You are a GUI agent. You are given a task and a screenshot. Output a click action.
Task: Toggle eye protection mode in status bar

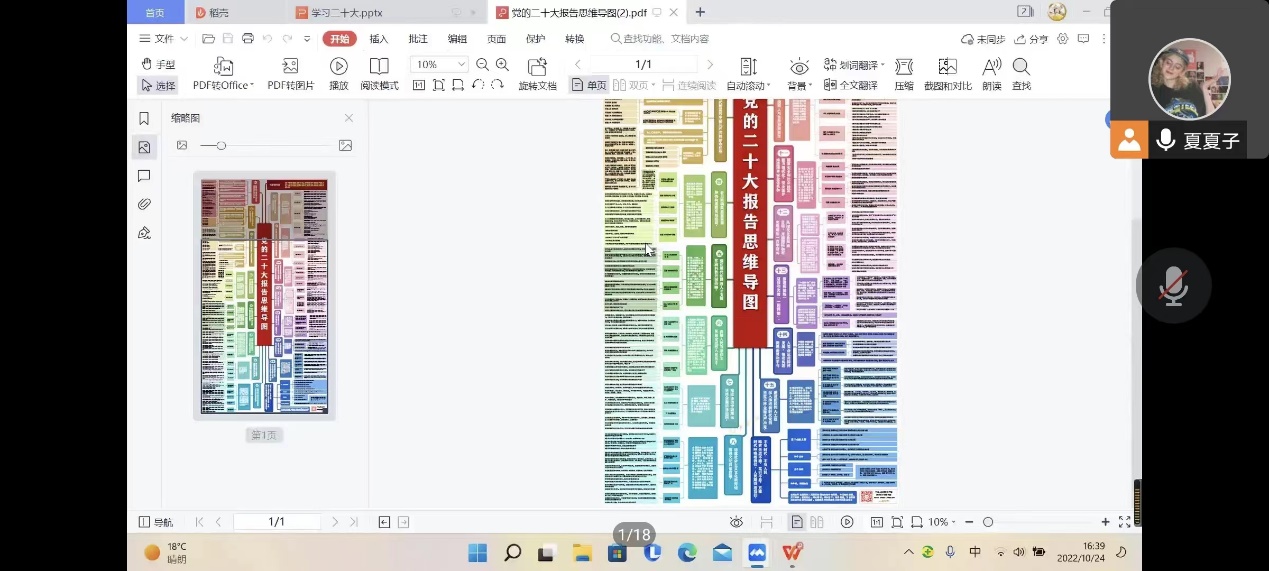click(x=736, y=522)
